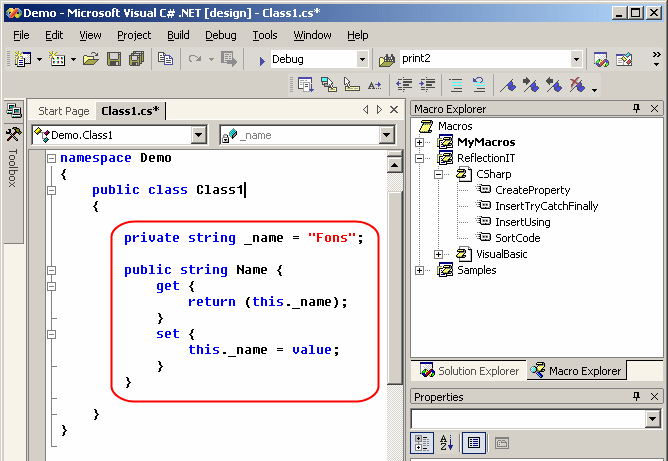Open the Add New Item dropdown arrow
The image size is (668, 461).
pyautogui.click(x=73, y=59)
